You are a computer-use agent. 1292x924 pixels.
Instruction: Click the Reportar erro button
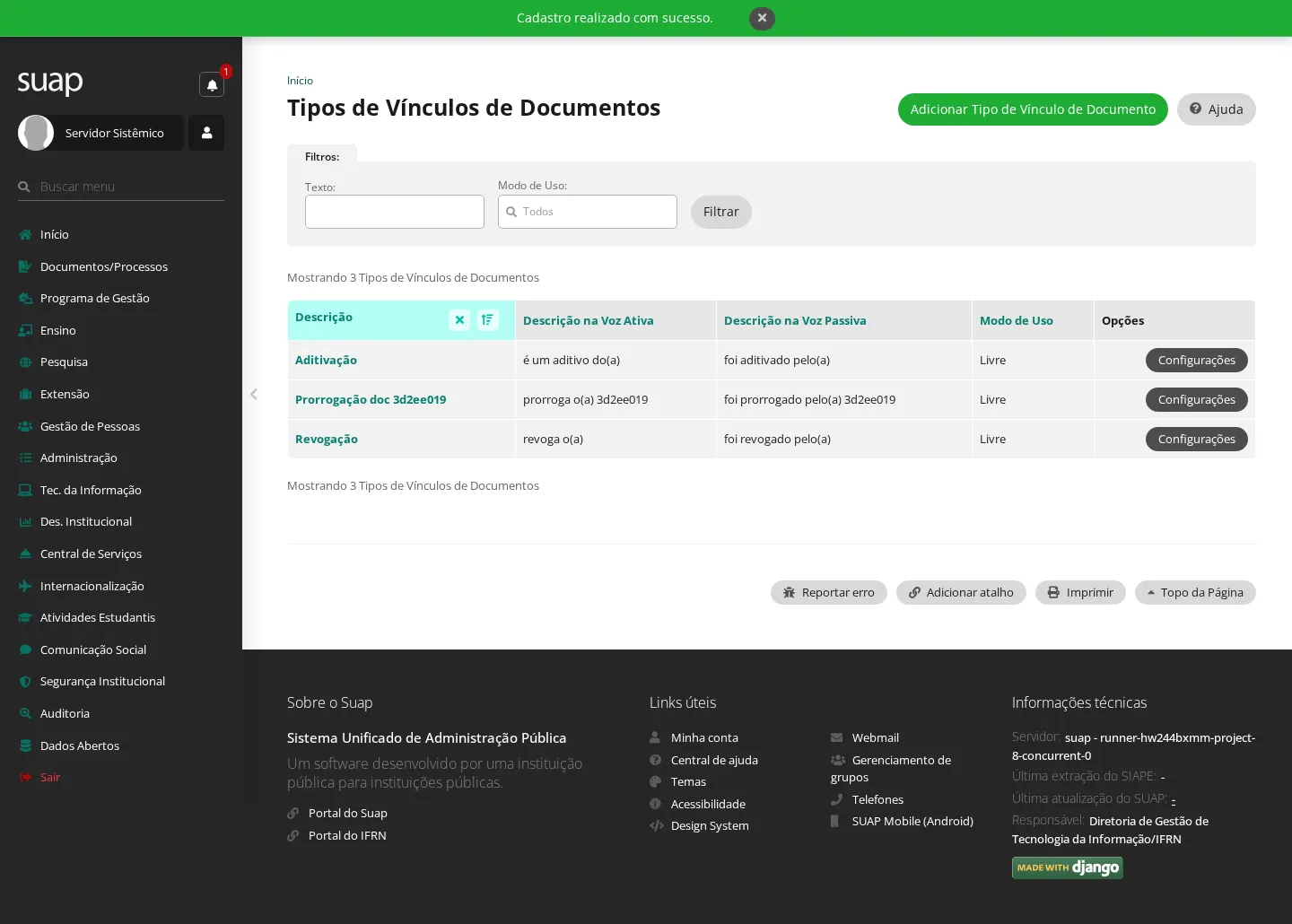[x=829, y=592]
